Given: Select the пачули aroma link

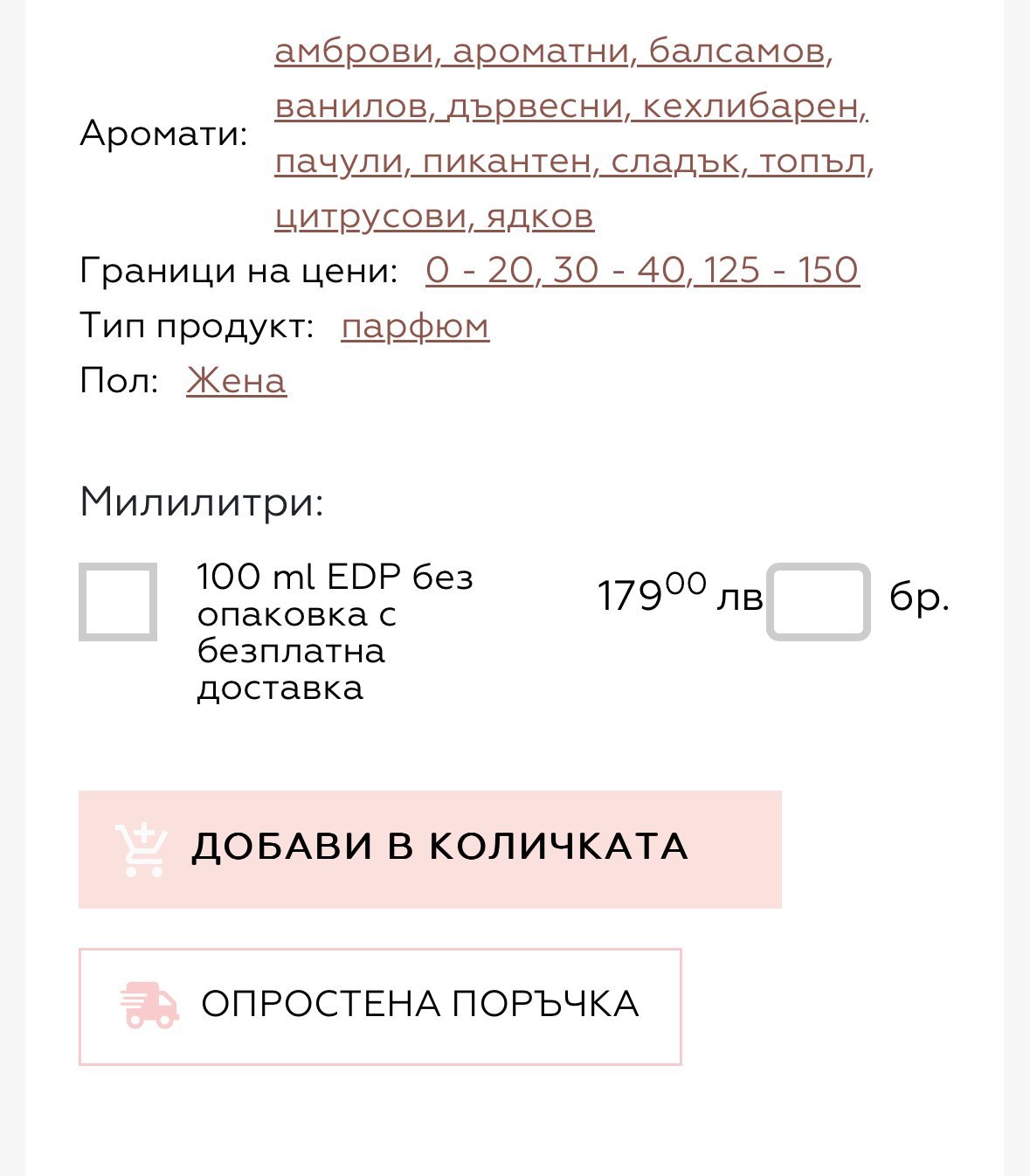Looking at the screenshot, I should point(339,161).
